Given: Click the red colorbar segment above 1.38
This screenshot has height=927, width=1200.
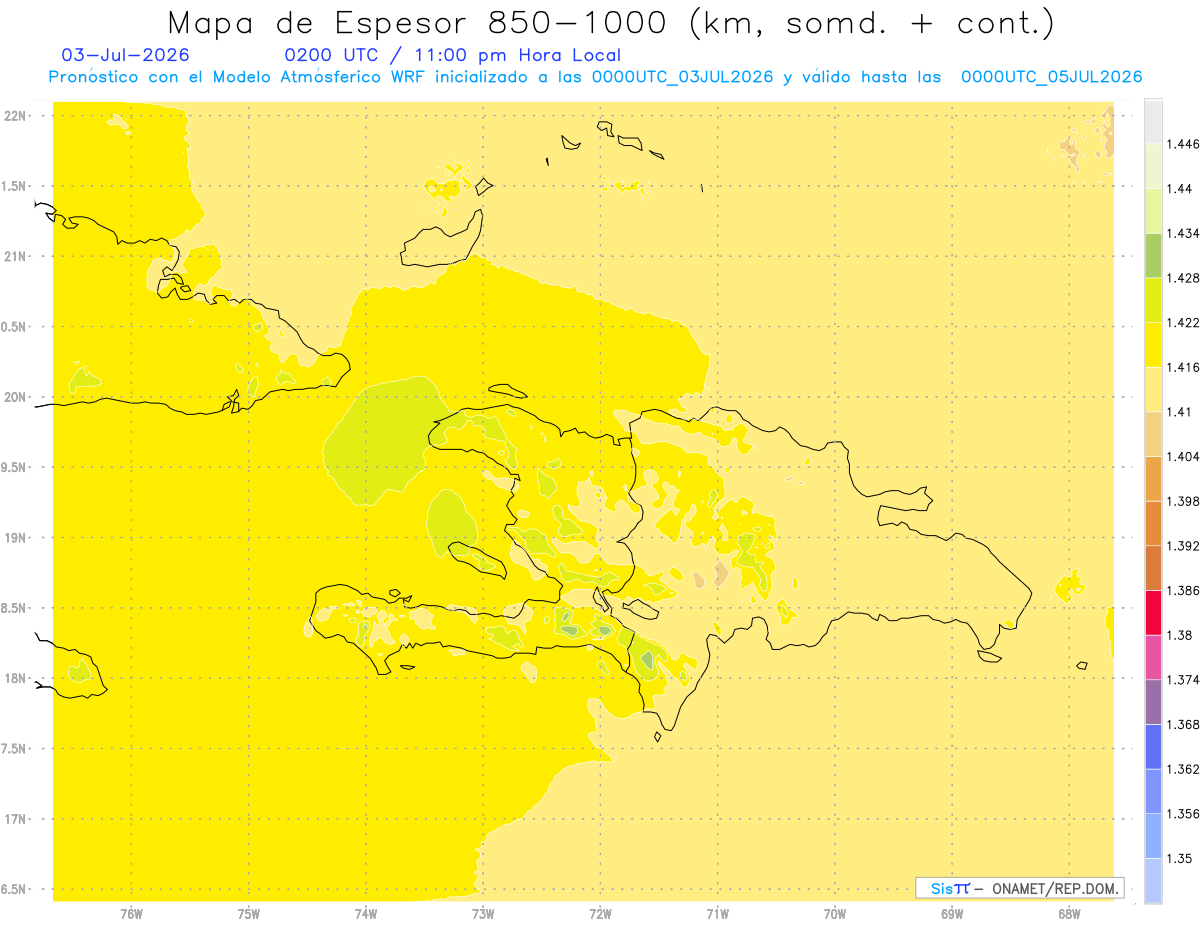Looking at the screenshot, I should coord(1153,612).
